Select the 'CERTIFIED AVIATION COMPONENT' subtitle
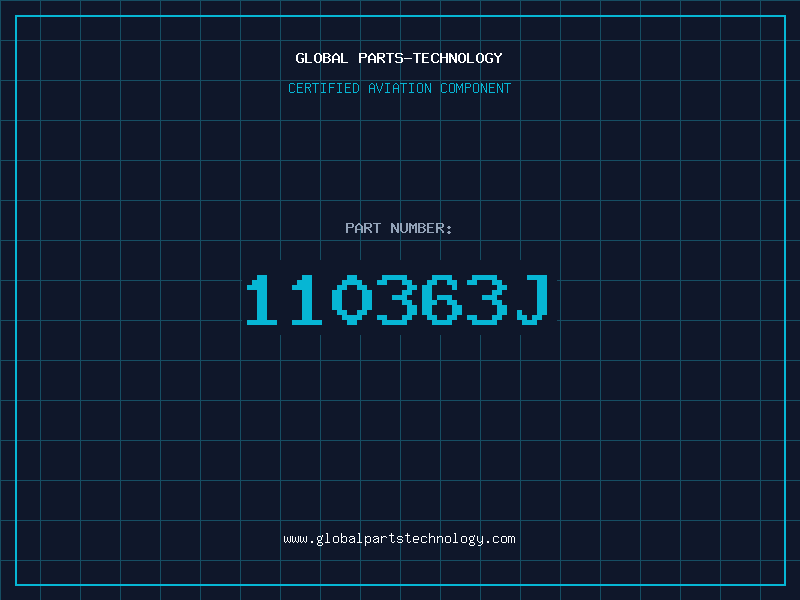This screenshot has width=800, height=600. coord(399,88)
